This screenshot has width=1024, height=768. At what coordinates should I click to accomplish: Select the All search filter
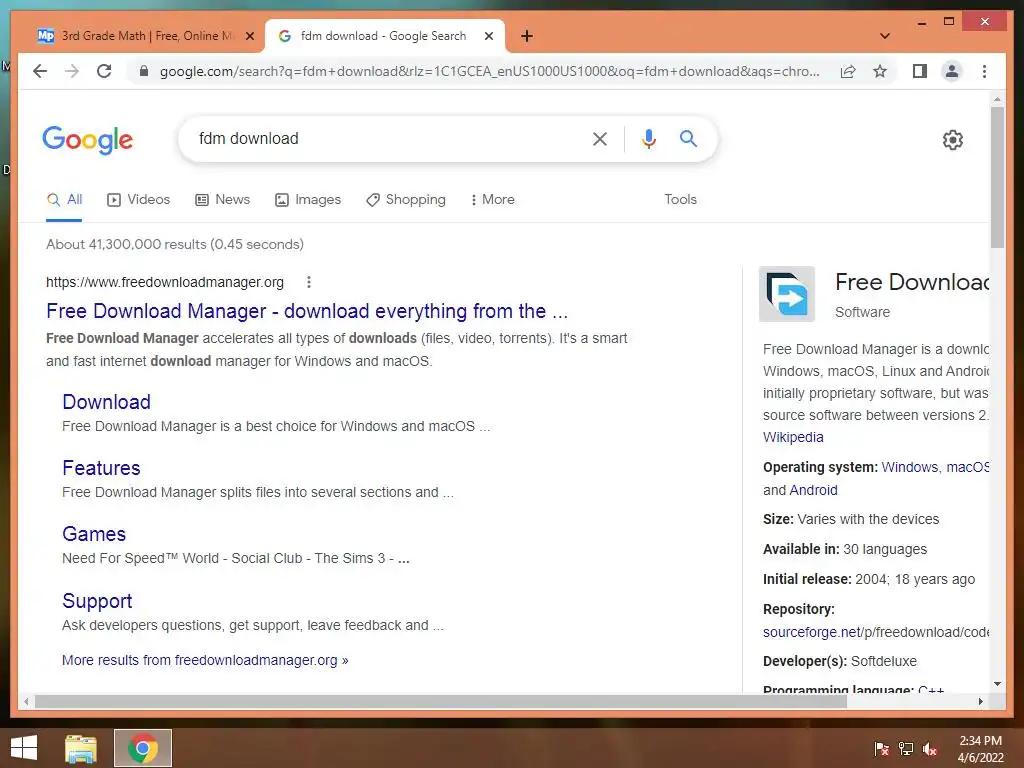pos(64,200)
